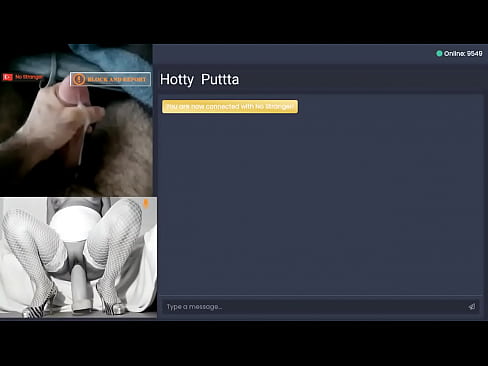Click the 'No Stranger' name label
This screenshot has width=488, height=366.
click(x=29, y=77)
